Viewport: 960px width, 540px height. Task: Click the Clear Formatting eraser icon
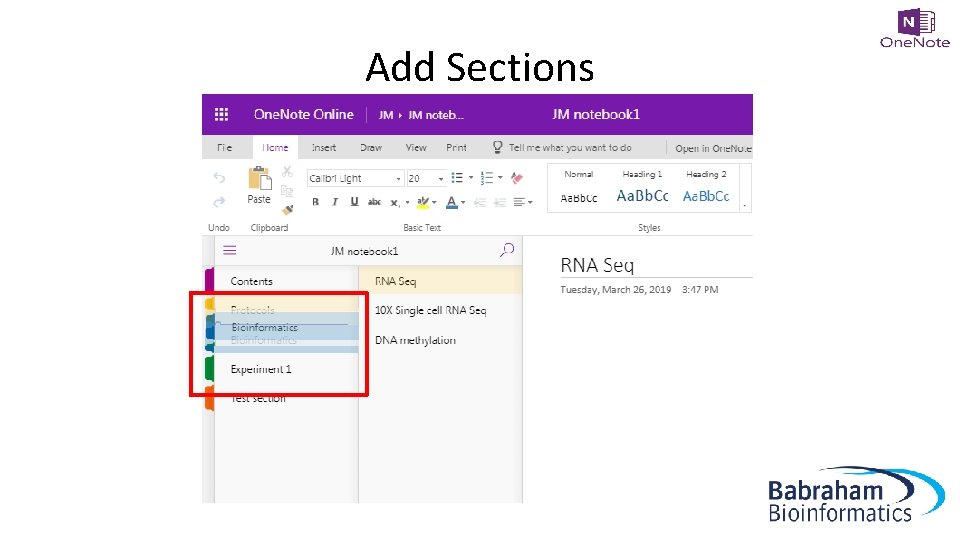tap(517, 178)
